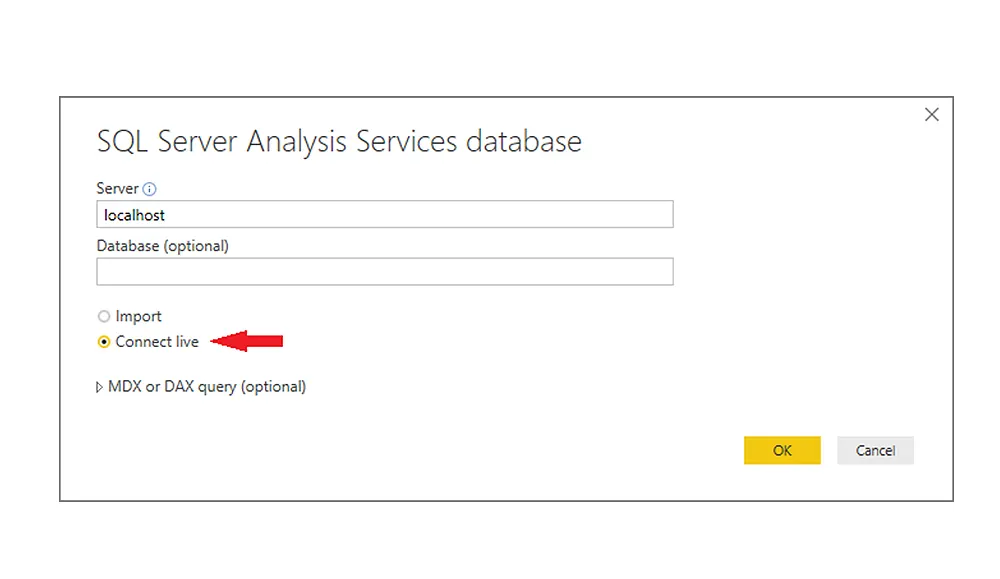Click the dialog title heading text
The width and height of the screenshot is (1000, 579).
pos(339,141)
